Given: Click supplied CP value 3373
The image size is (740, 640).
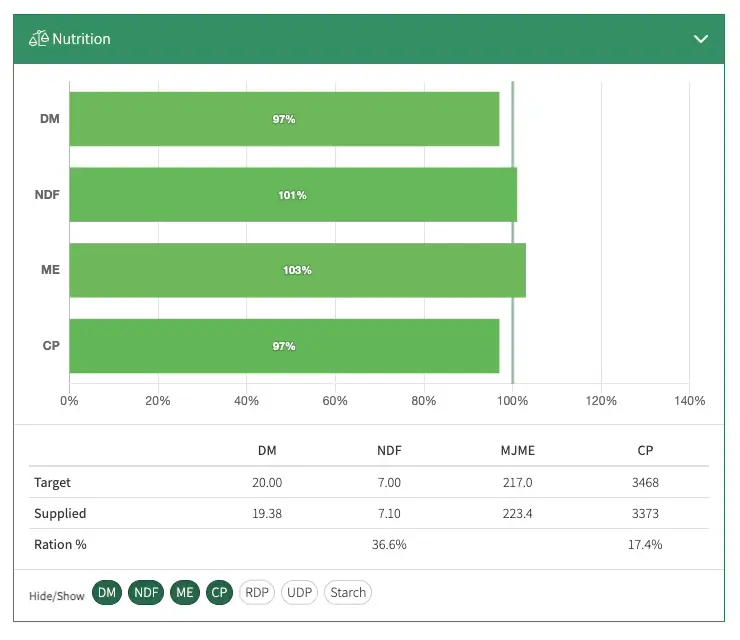Looking at the screenshot, I should coord(645,514).
